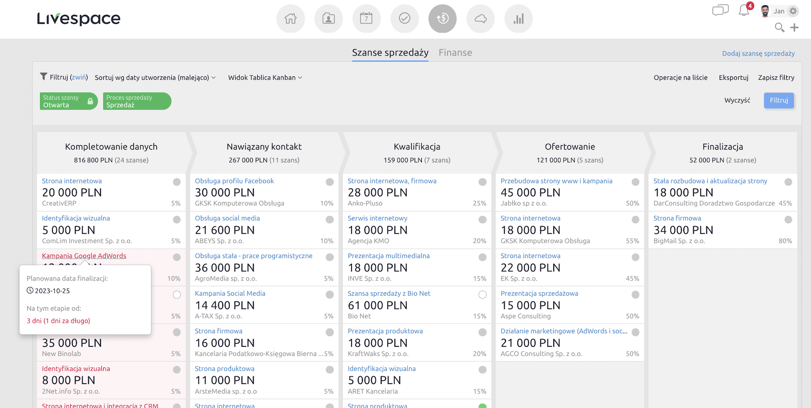Open the Kampania Google AdWords deal link
Viewport: 811px width, 408px height.
coord(84,255)
